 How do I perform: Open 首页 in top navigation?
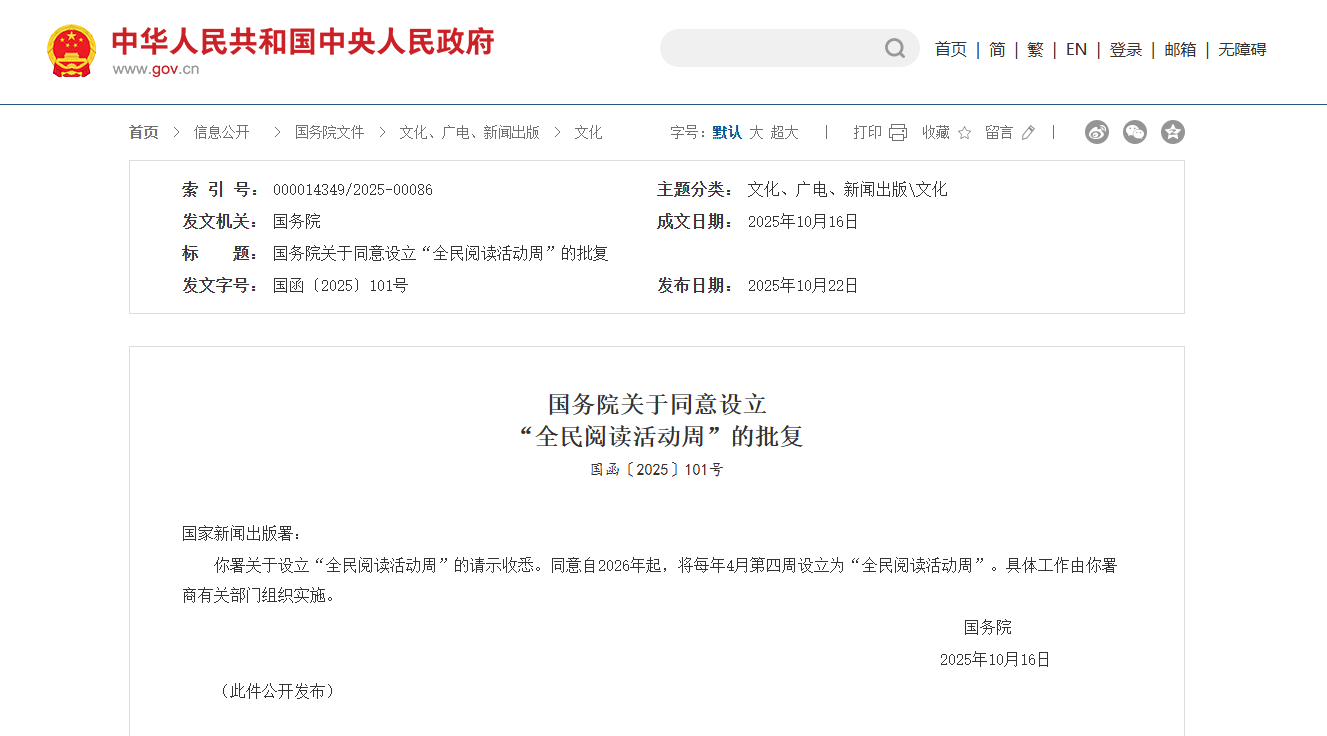pos(950,49)
